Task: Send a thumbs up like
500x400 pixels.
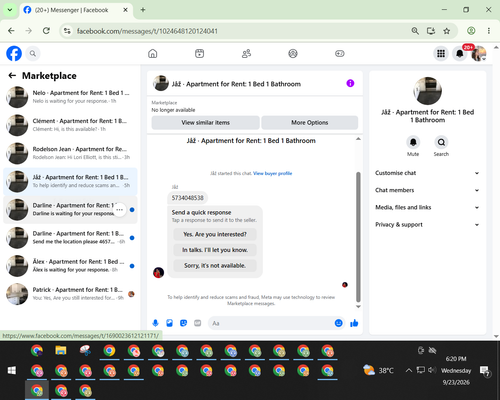Action: coord(354,323)
